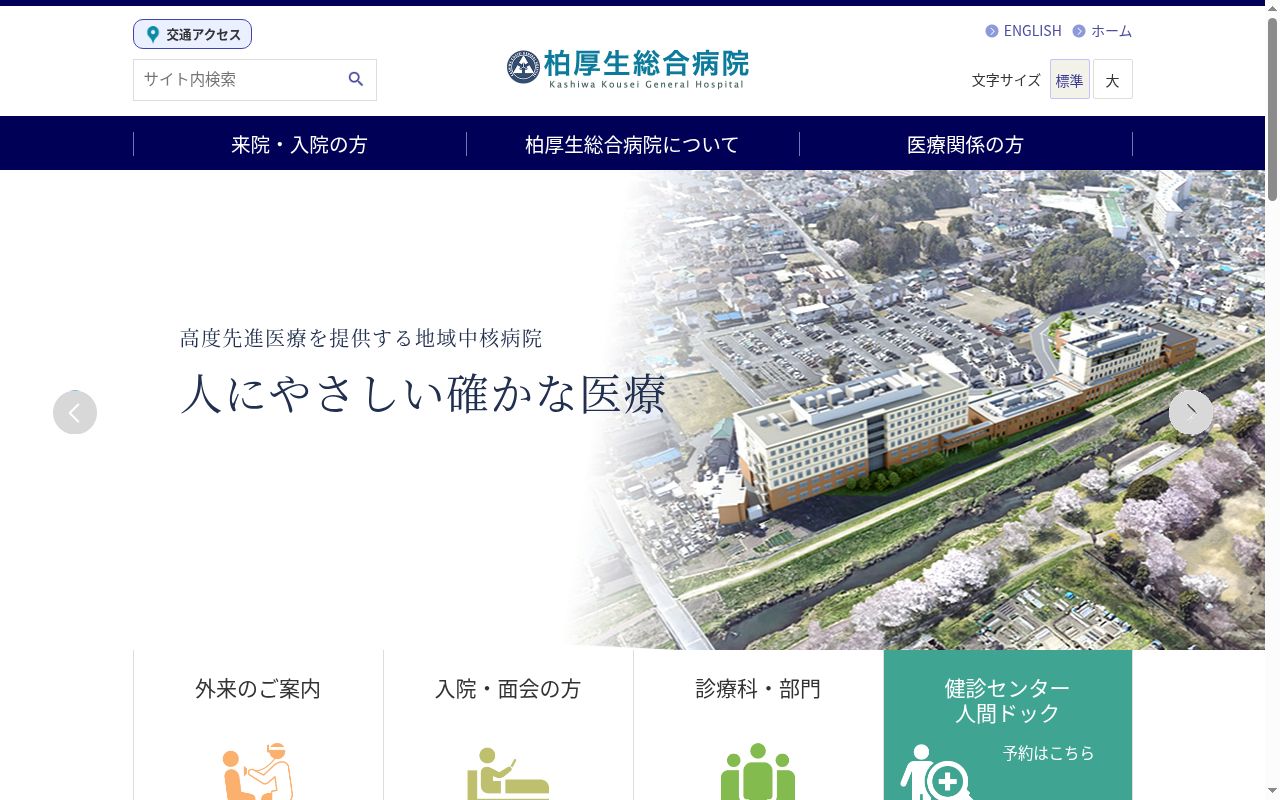The image size is (1280, 800).
Task: Open 柏厚生総合病院について menu
Action: [632, 144]
